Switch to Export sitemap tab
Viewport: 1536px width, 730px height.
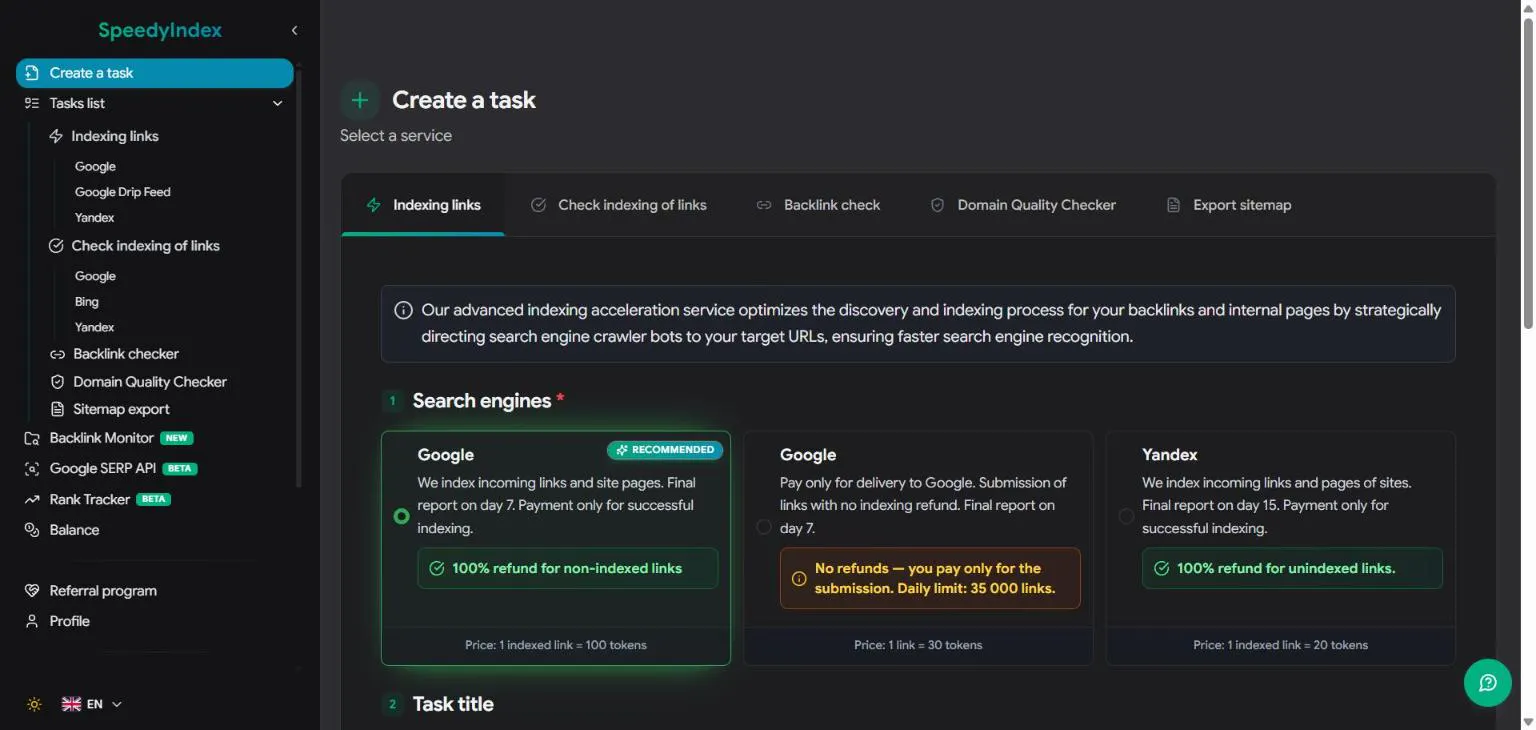(x=1229, y=205)
